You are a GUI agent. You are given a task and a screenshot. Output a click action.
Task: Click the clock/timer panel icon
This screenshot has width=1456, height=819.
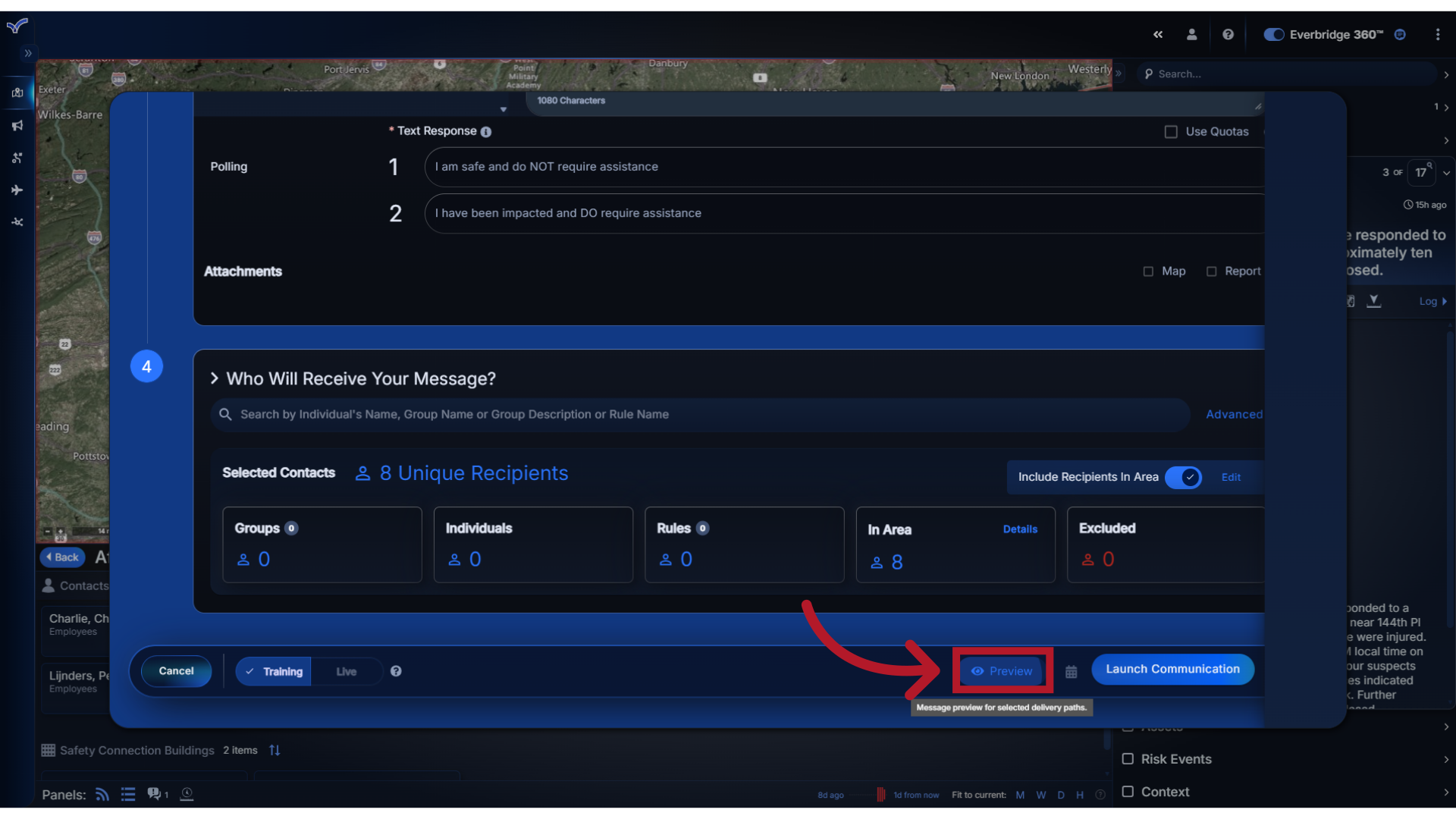pyautogui.click(x=187, y=794)
